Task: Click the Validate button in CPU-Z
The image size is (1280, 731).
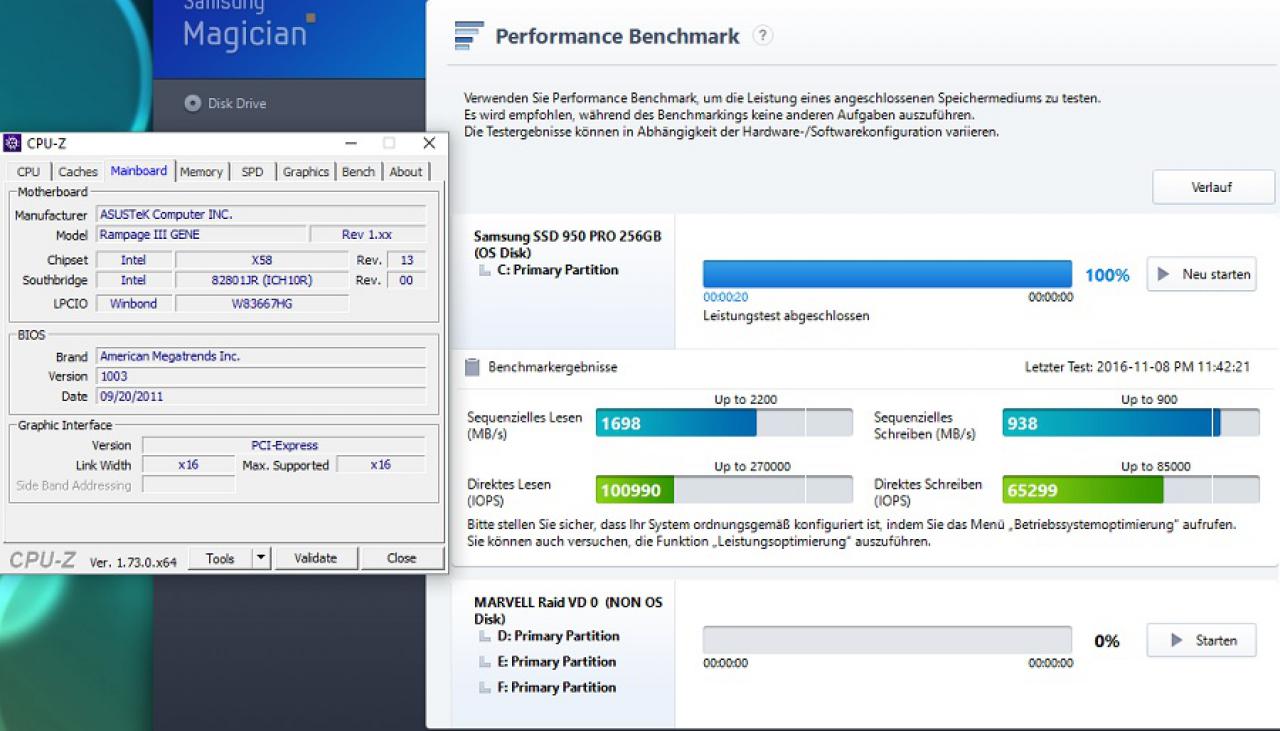Action: pos(316,558)
